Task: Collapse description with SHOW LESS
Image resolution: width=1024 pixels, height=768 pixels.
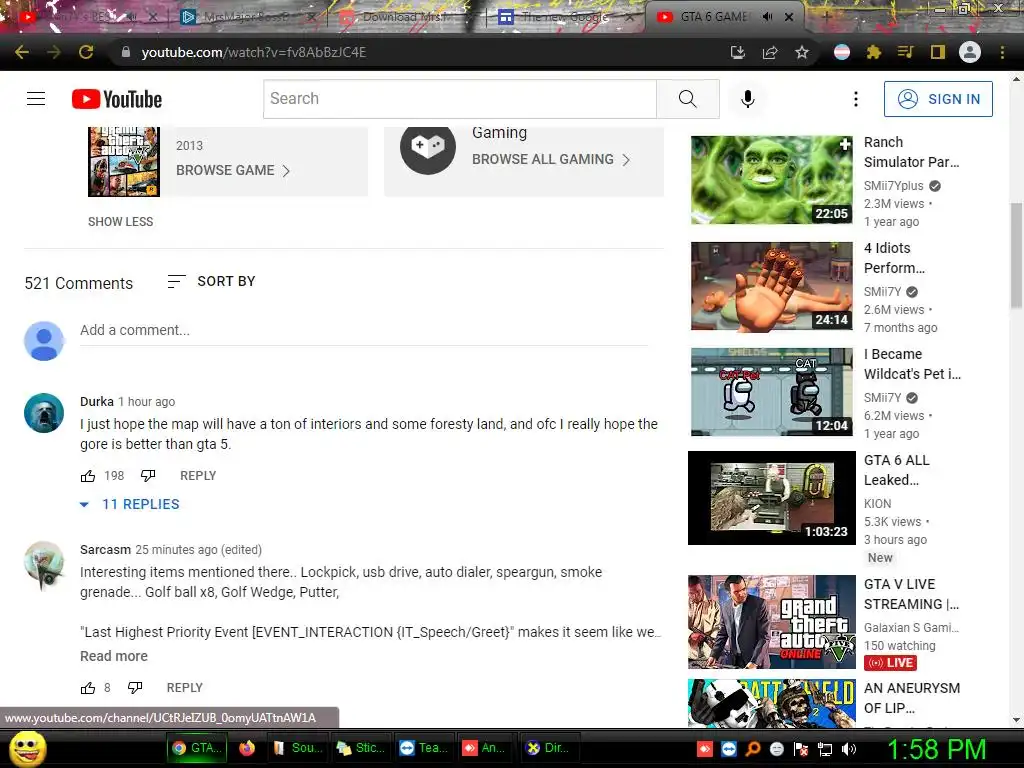Action: coord(121,221)
